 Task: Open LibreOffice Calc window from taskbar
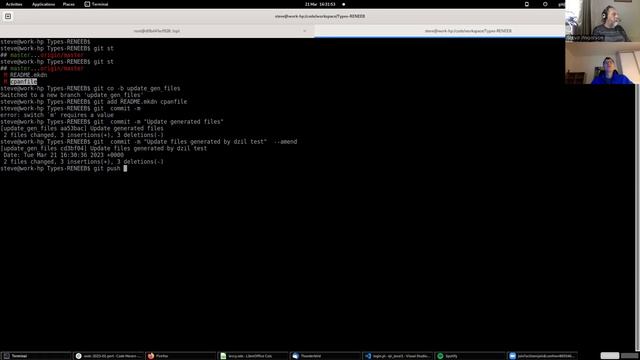click(x=253, y=356)
